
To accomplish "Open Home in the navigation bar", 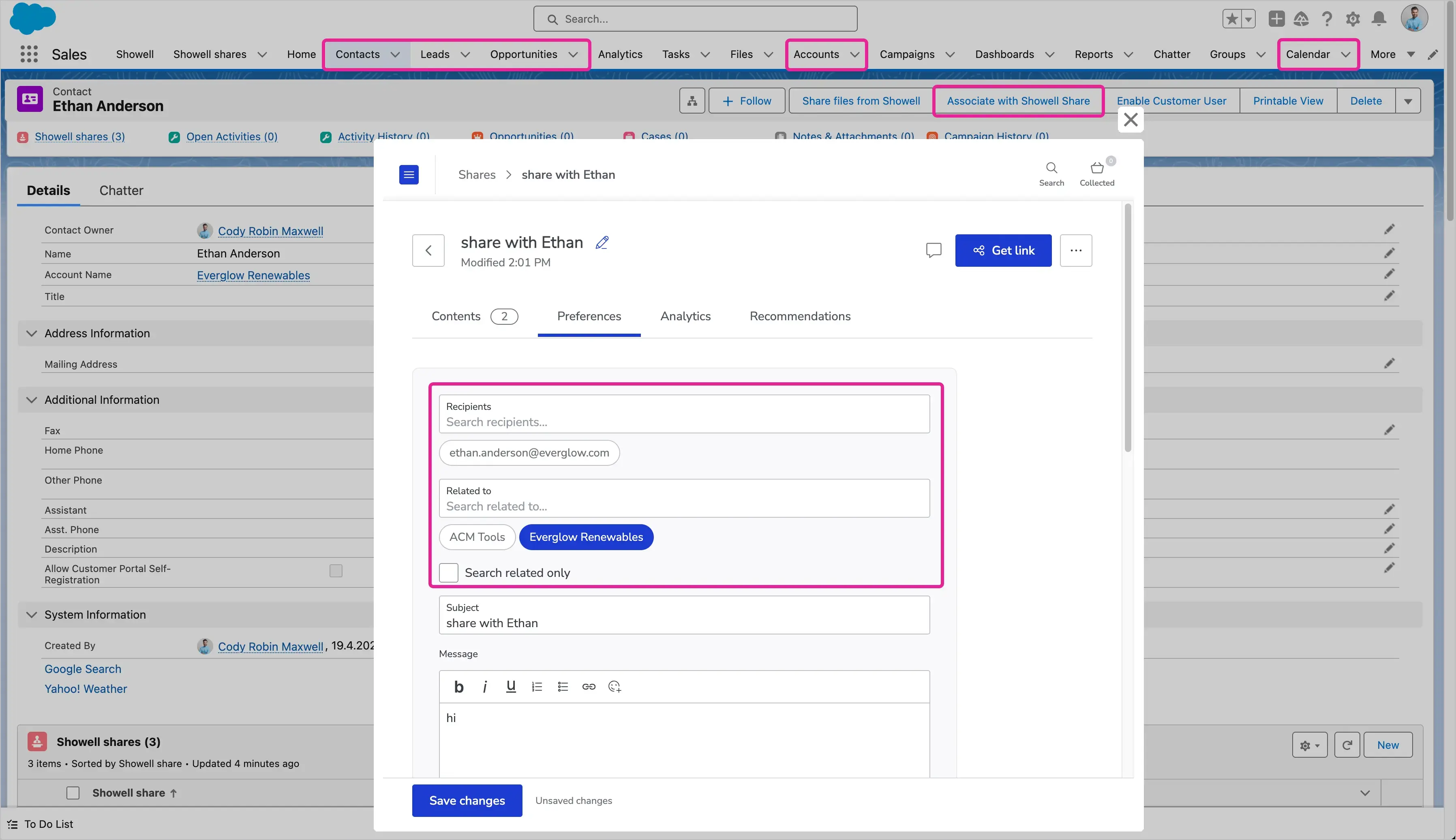I will click(x=301, y=54).
